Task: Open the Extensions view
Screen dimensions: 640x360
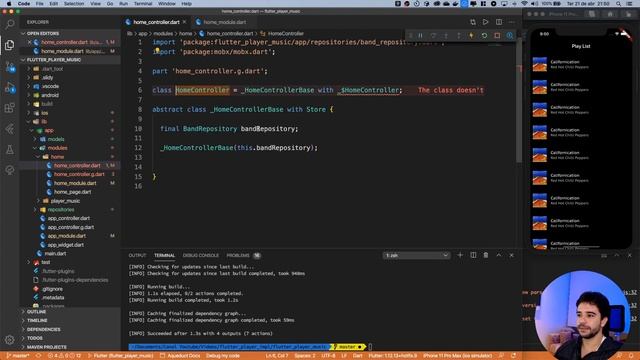Action: pyautogui.click(x=9, y=108)
